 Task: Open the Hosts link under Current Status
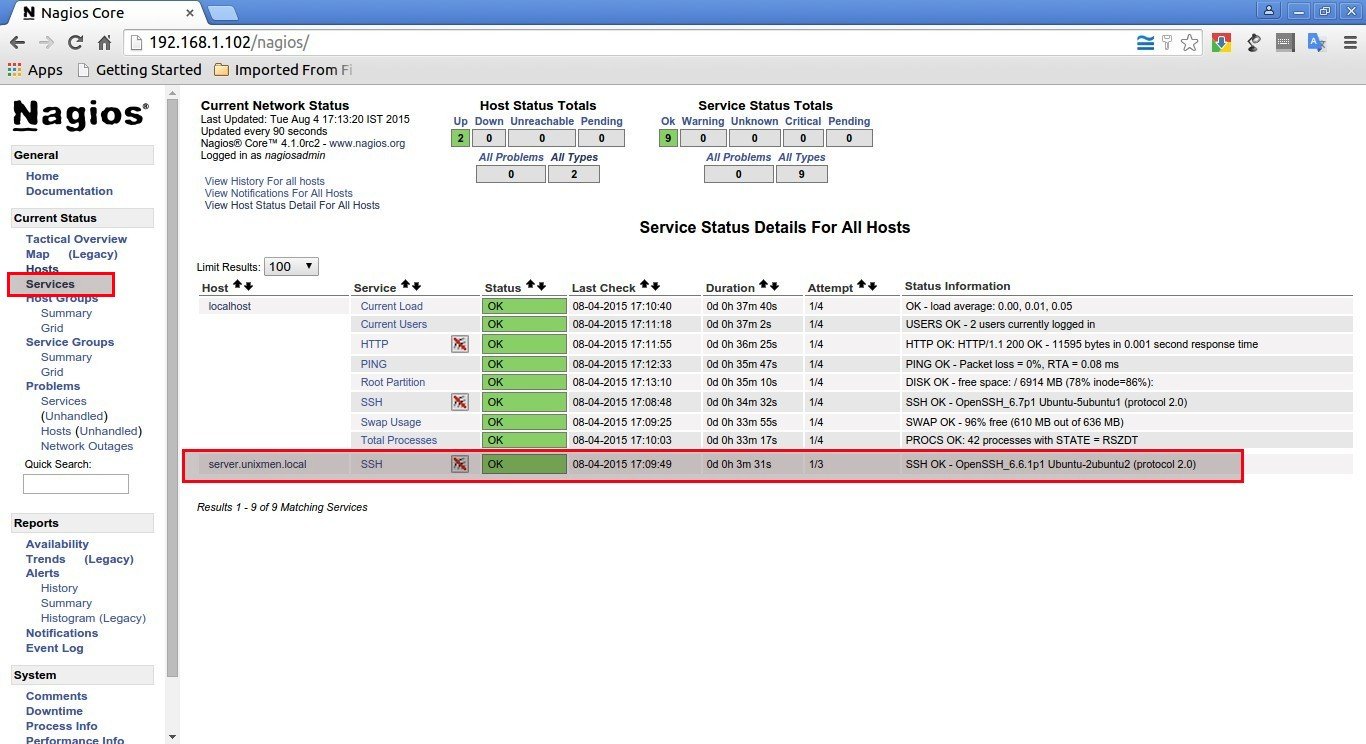pos(42,269)
